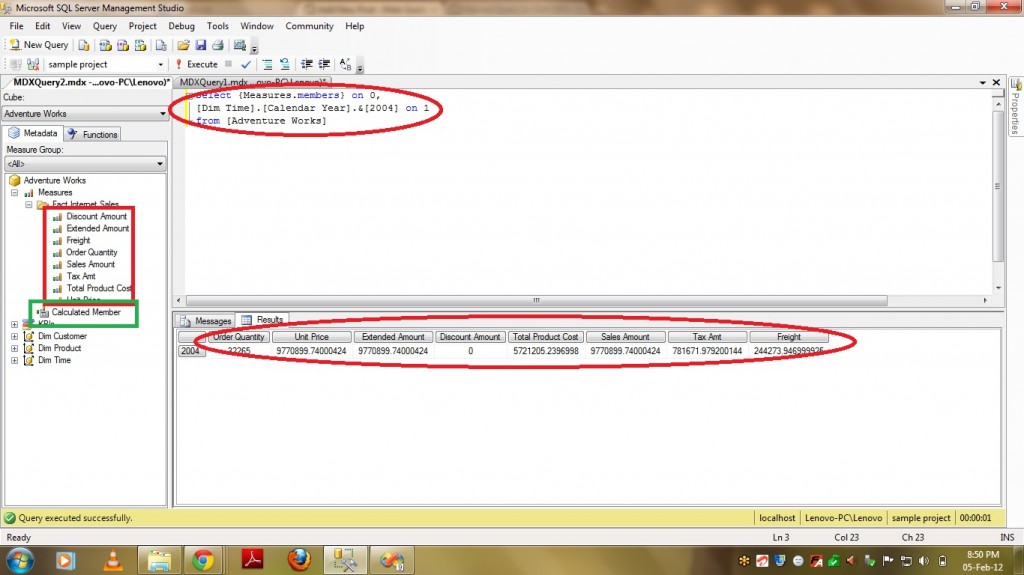Image resolution: width=1024 pixels, height=575 pixels.
Task: Open the Cube dropdown showing Adventure Works
Action: [x=83, y=114]
